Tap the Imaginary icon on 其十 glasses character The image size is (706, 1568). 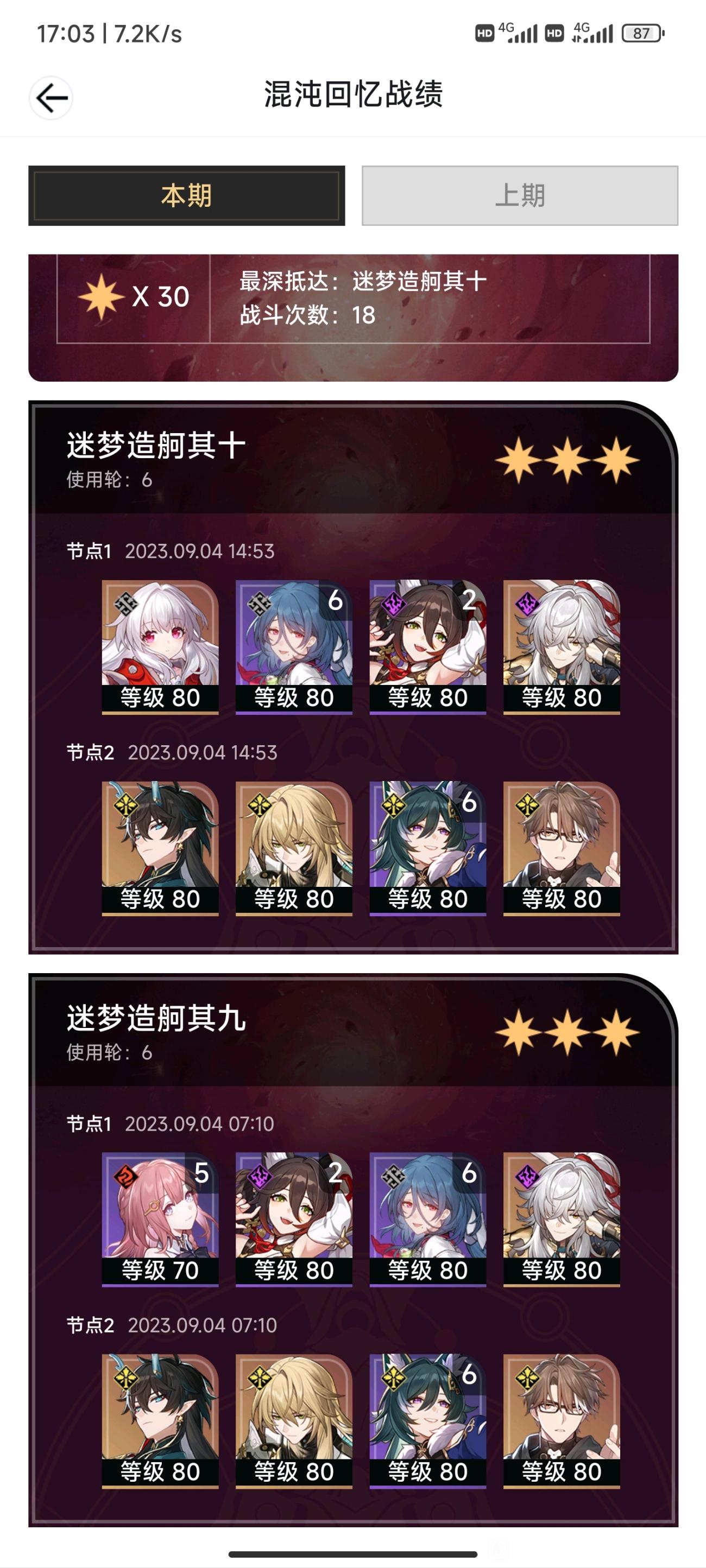[x=527, y=806]
